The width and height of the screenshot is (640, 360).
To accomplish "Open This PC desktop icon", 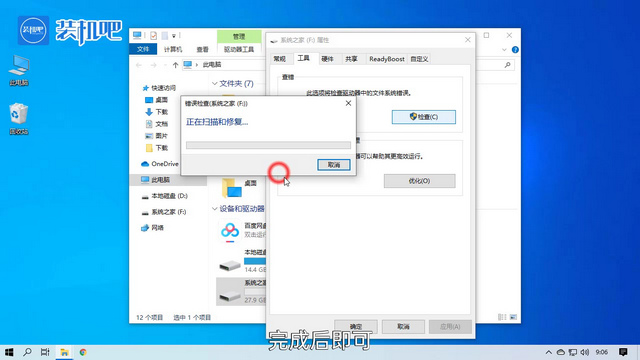I will 19,70.
